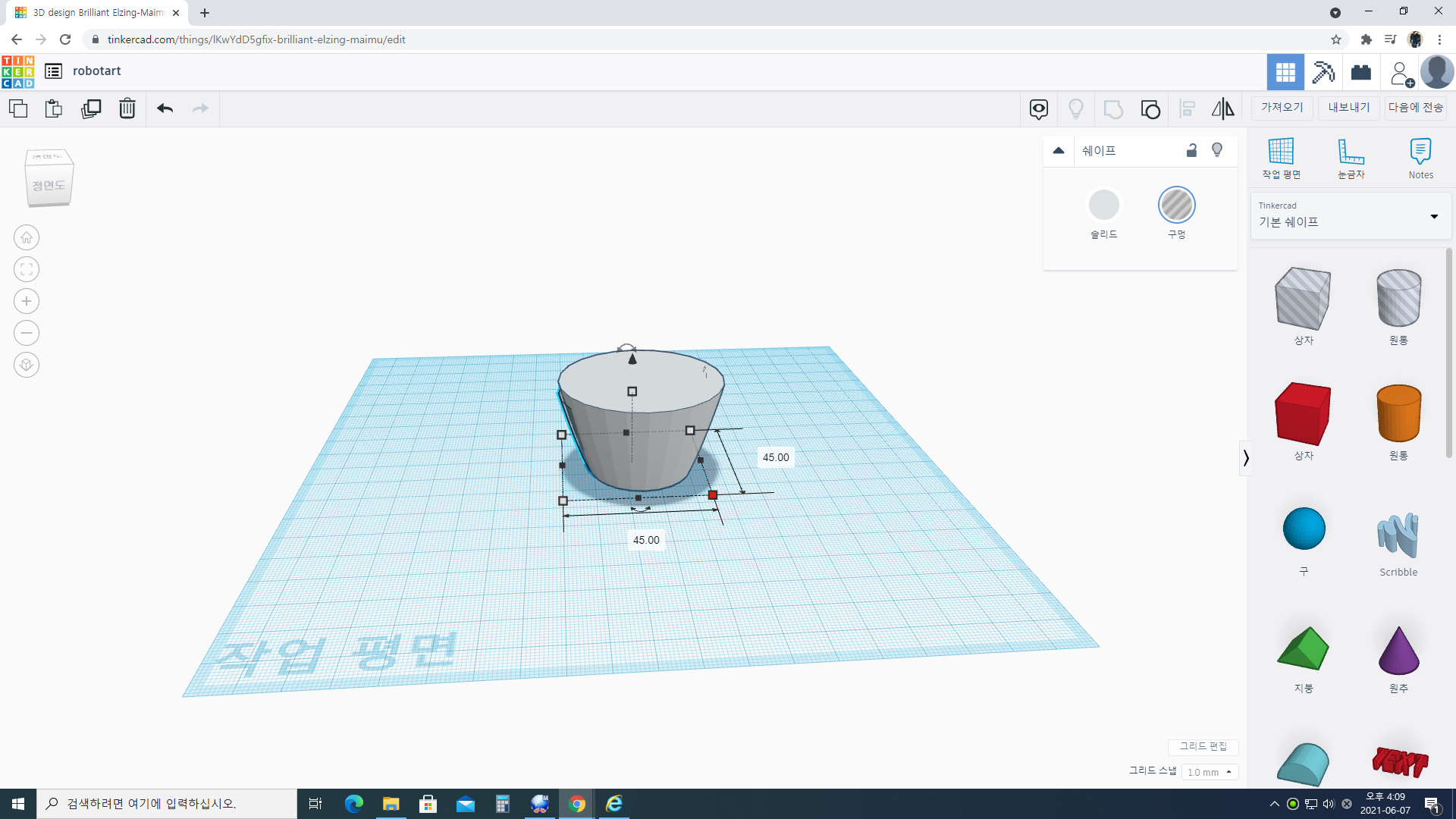Click the Mirror tool icon
The height and width of the screenshot is (819, 1456).
point(1222,109)
